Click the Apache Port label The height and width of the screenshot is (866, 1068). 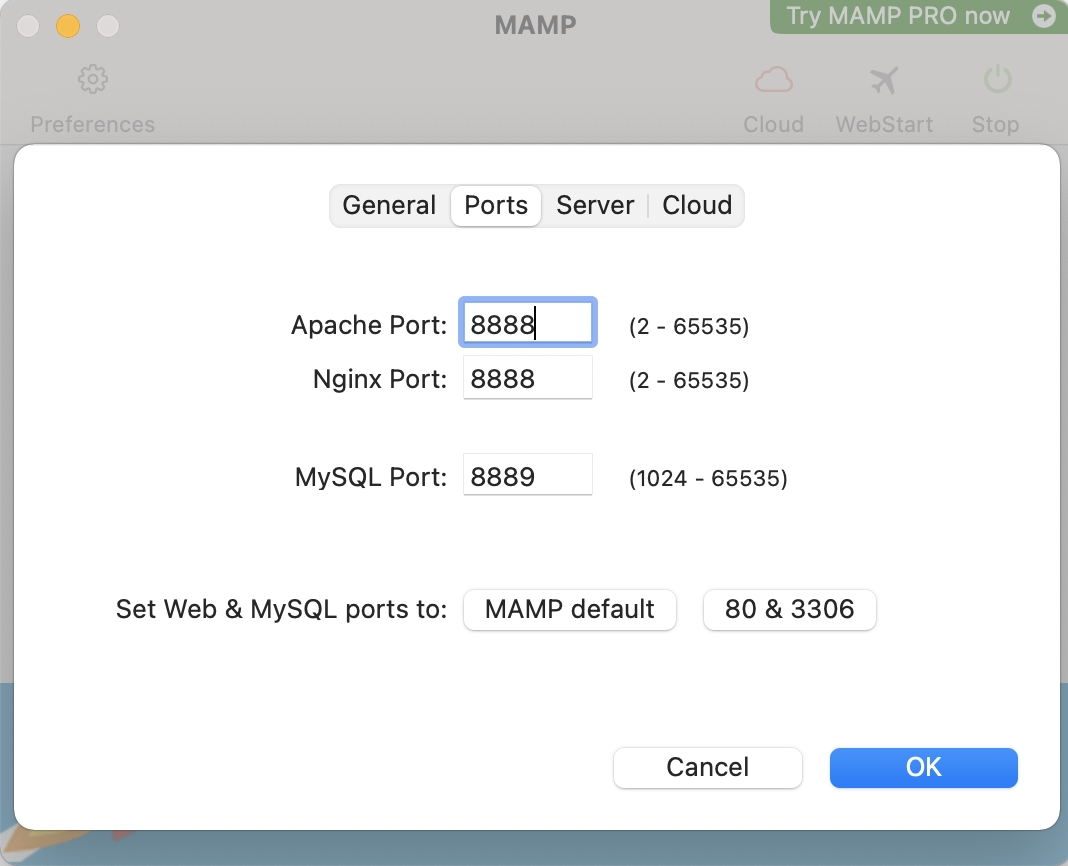click(x=368, y=325)
